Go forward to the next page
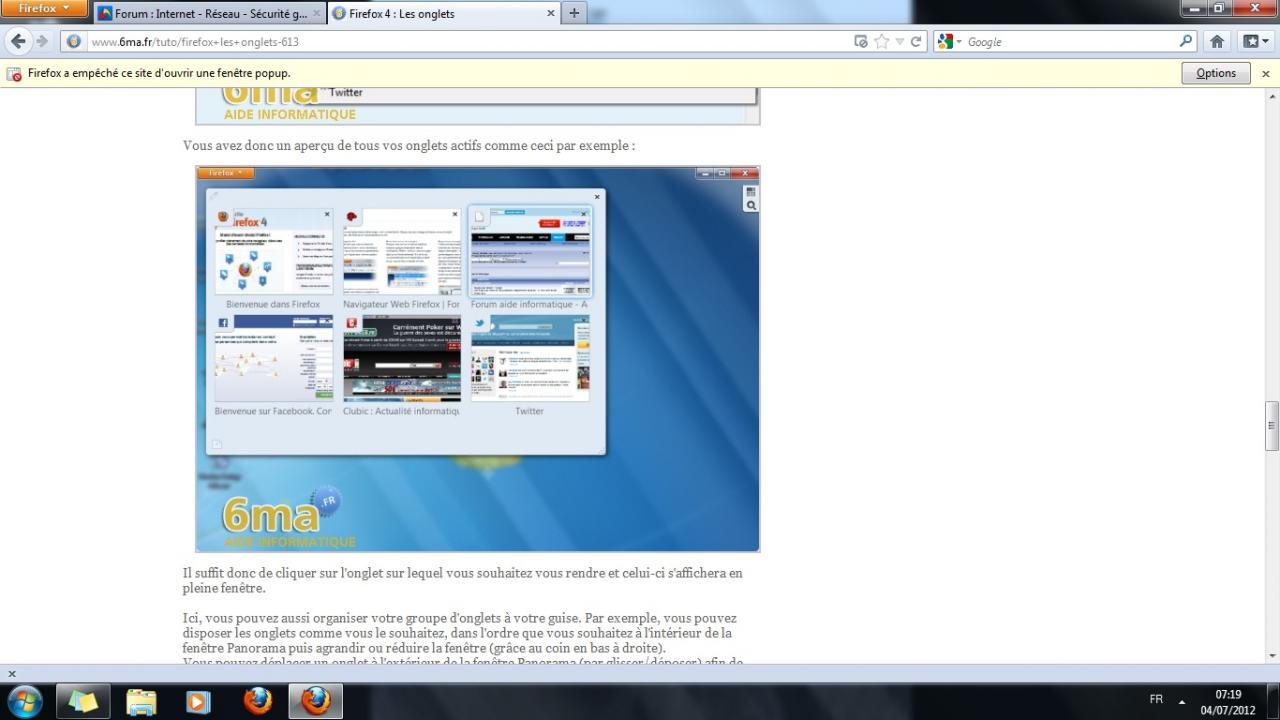 point(42,41)
